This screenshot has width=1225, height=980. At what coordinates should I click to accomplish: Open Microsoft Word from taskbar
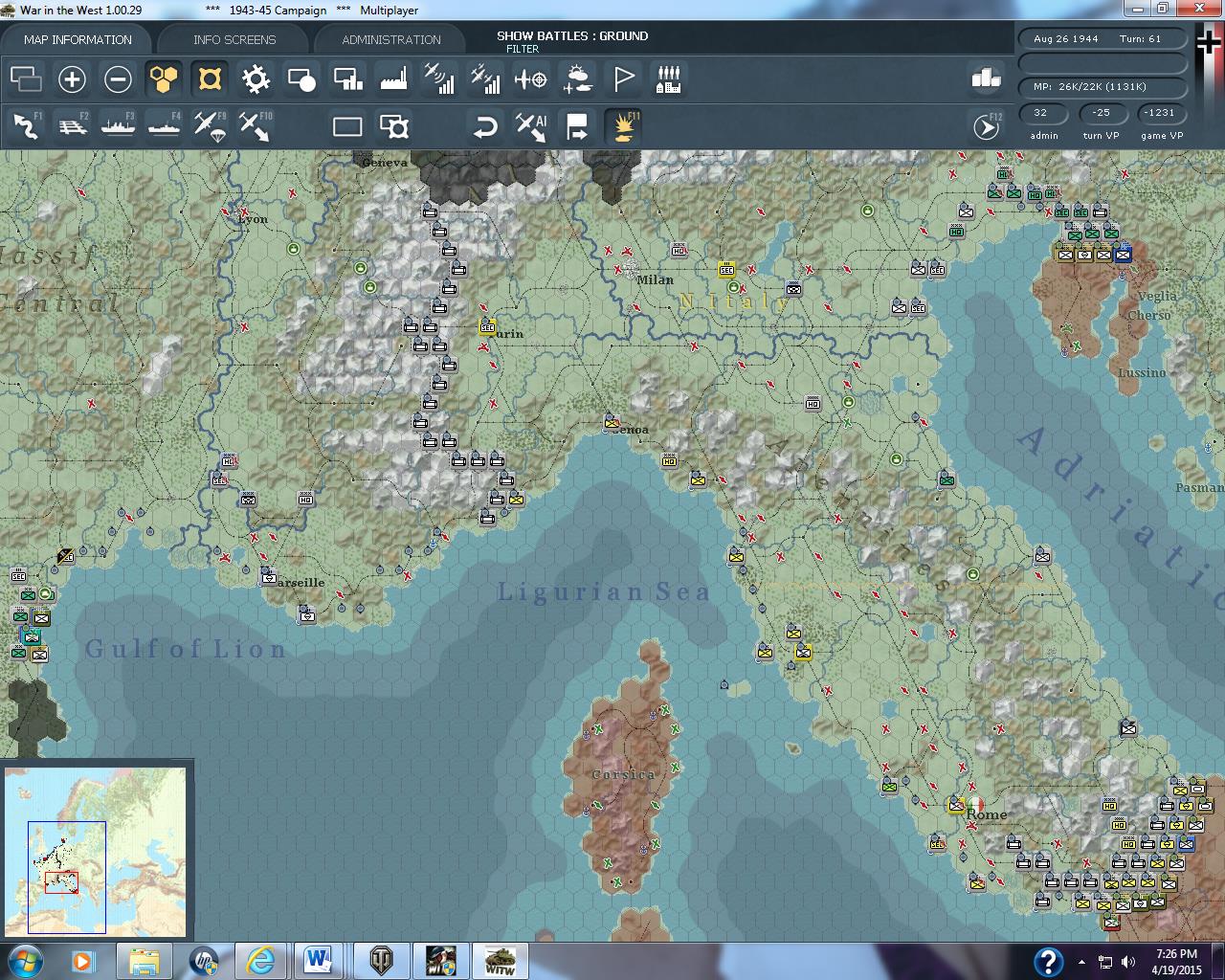pos(320,960)
